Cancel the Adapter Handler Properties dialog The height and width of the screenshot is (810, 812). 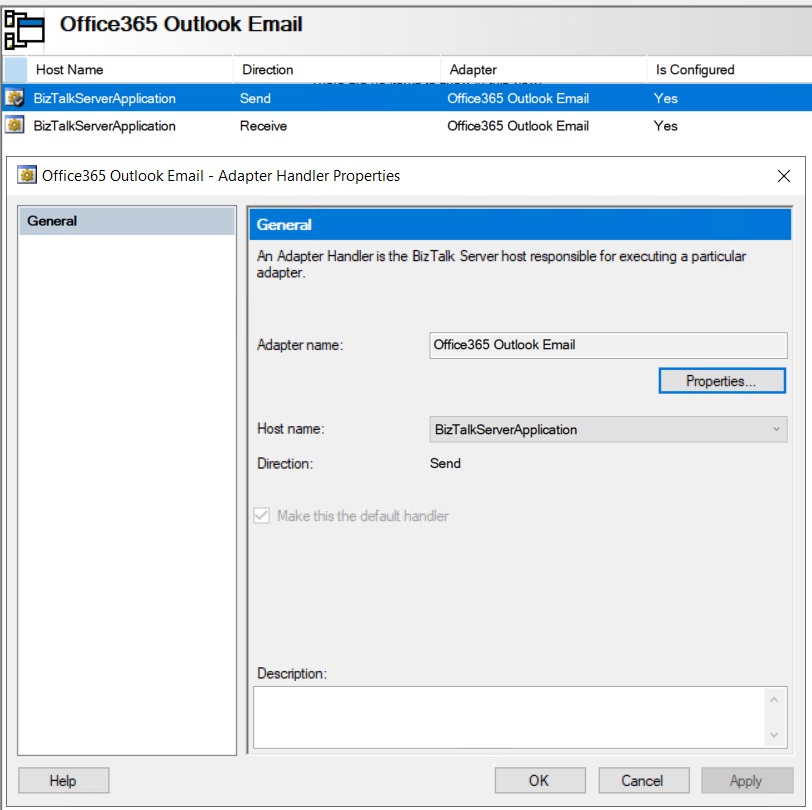[x=643, y=780]
